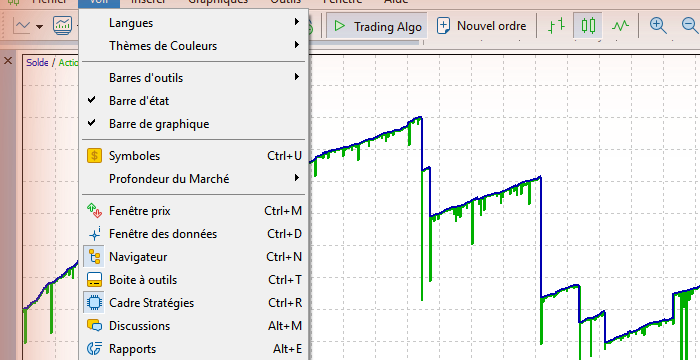Open the Langues submenu
700x360 pixels.
(x=193, y=22)
